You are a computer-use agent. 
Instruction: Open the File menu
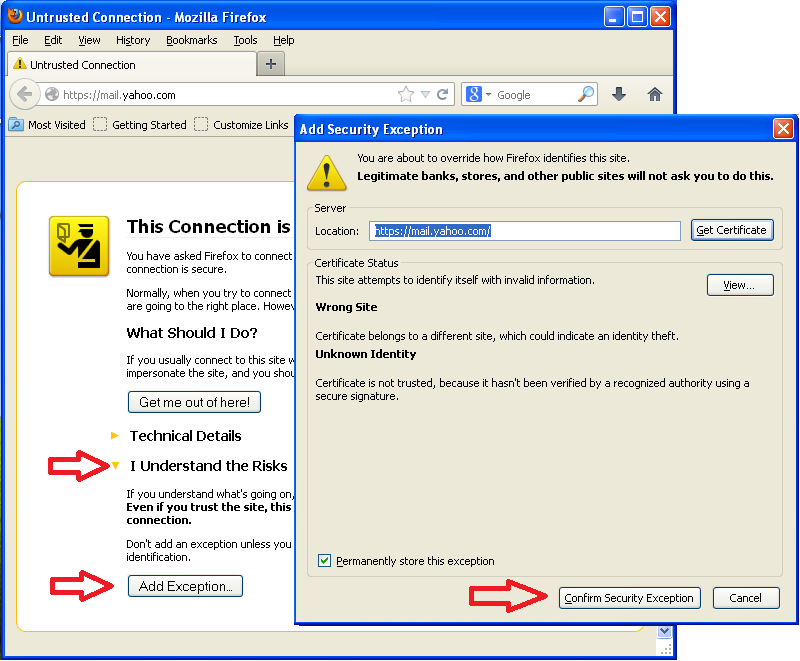click(x=20, y=40)
